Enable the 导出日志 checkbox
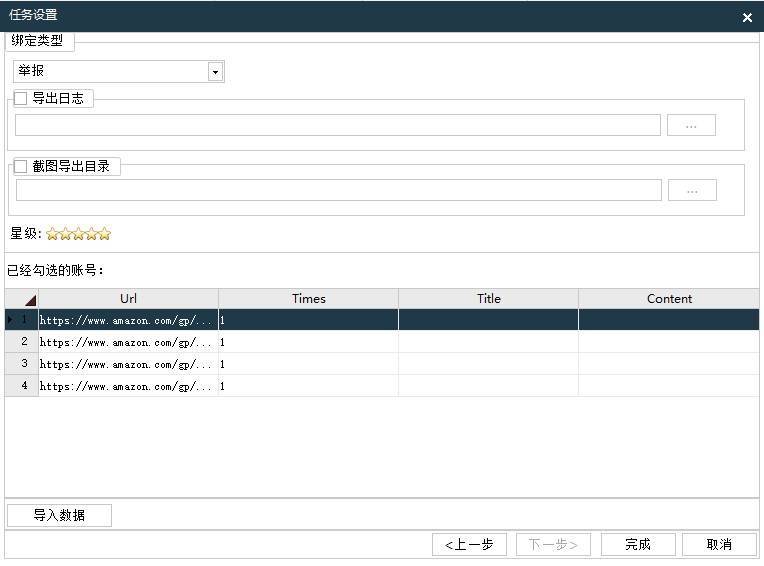Image resolution: width=764 pixels, height=566 pixels. pyautogui.click(x=21, y=98)
